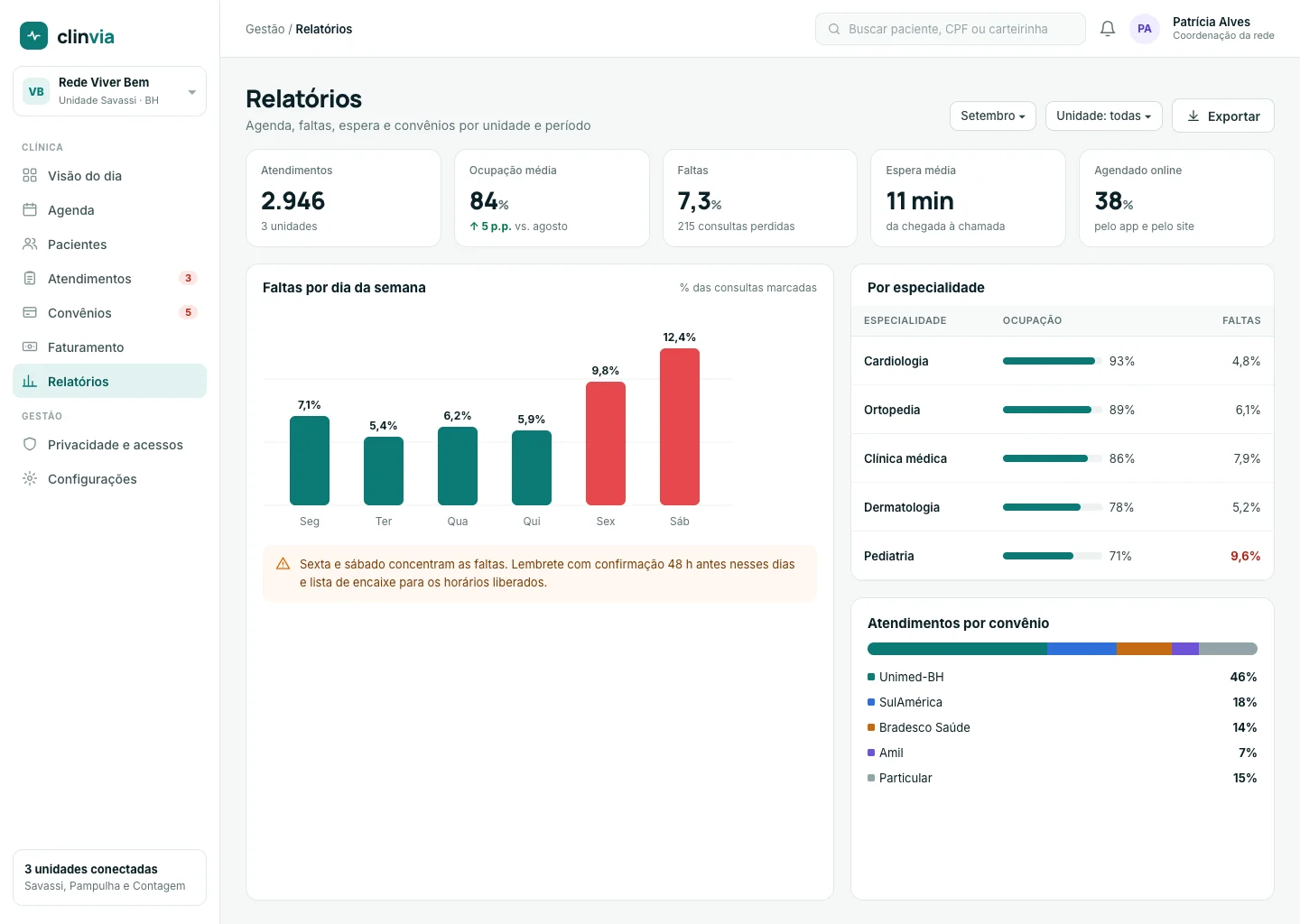
Task: Click the VB network badge
Action: [36, 91]
